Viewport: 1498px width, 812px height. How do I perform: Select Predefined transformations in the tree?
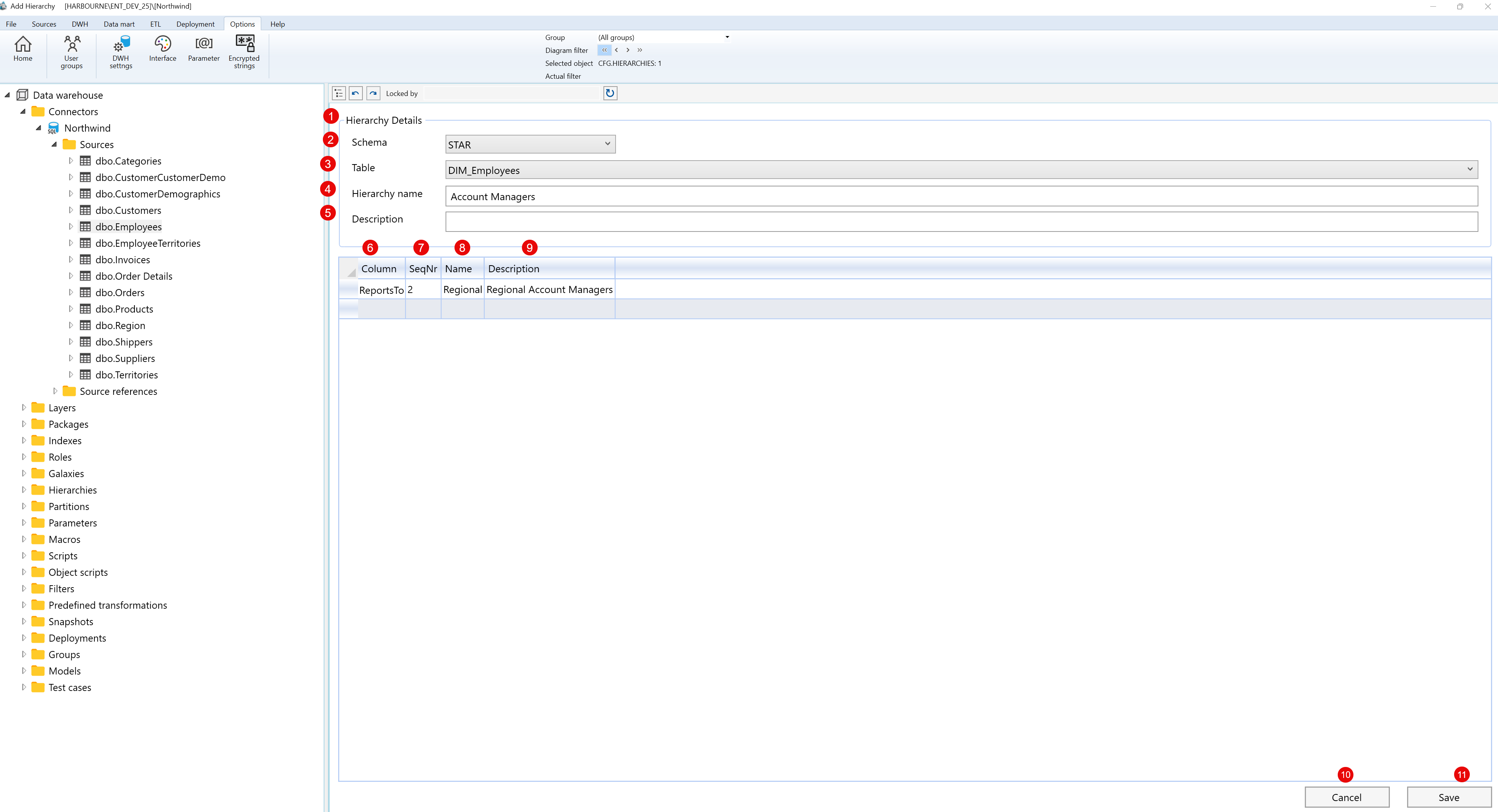pos(108,605)
